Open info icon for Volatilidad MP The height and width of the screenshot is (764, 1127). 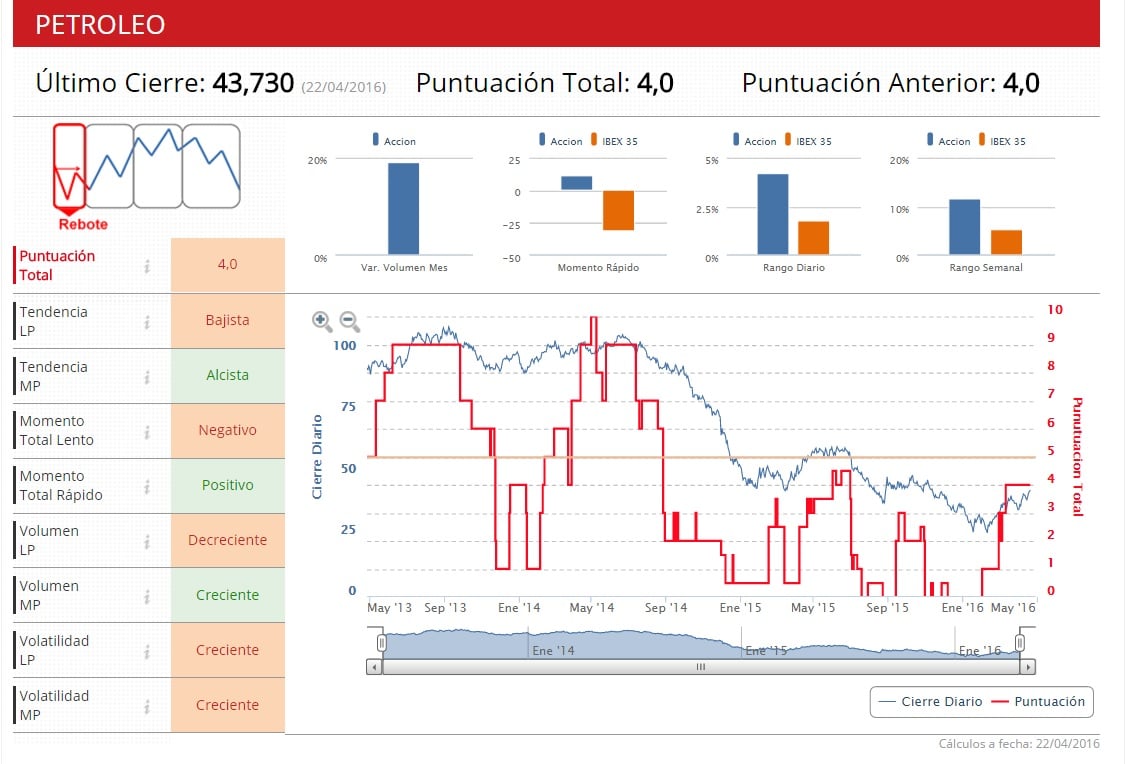click(x=147, y=707)
